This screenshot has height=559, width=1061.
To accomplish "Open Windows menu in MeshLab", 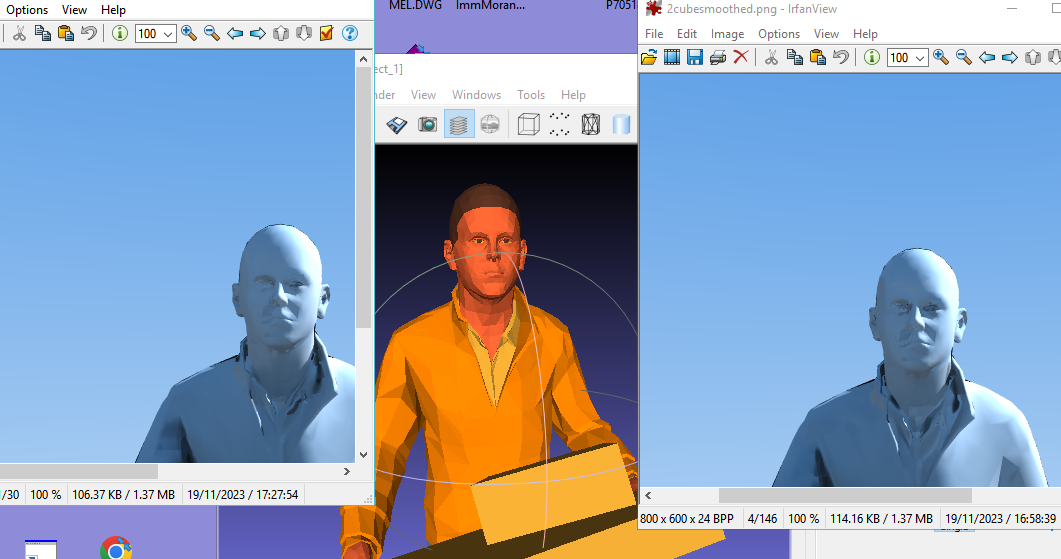I will [476, 95].
